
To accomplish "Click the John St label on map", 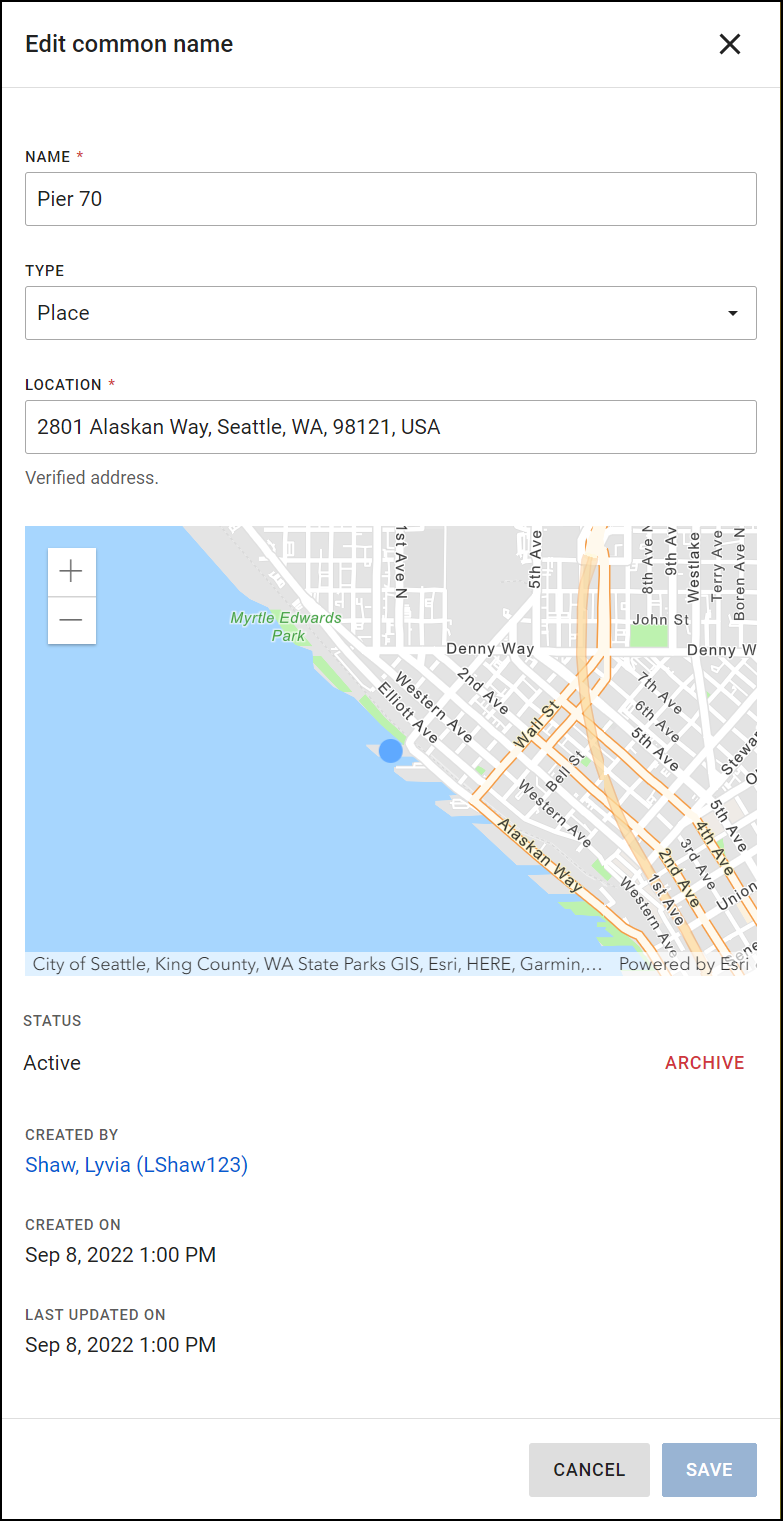I will 660,620.
